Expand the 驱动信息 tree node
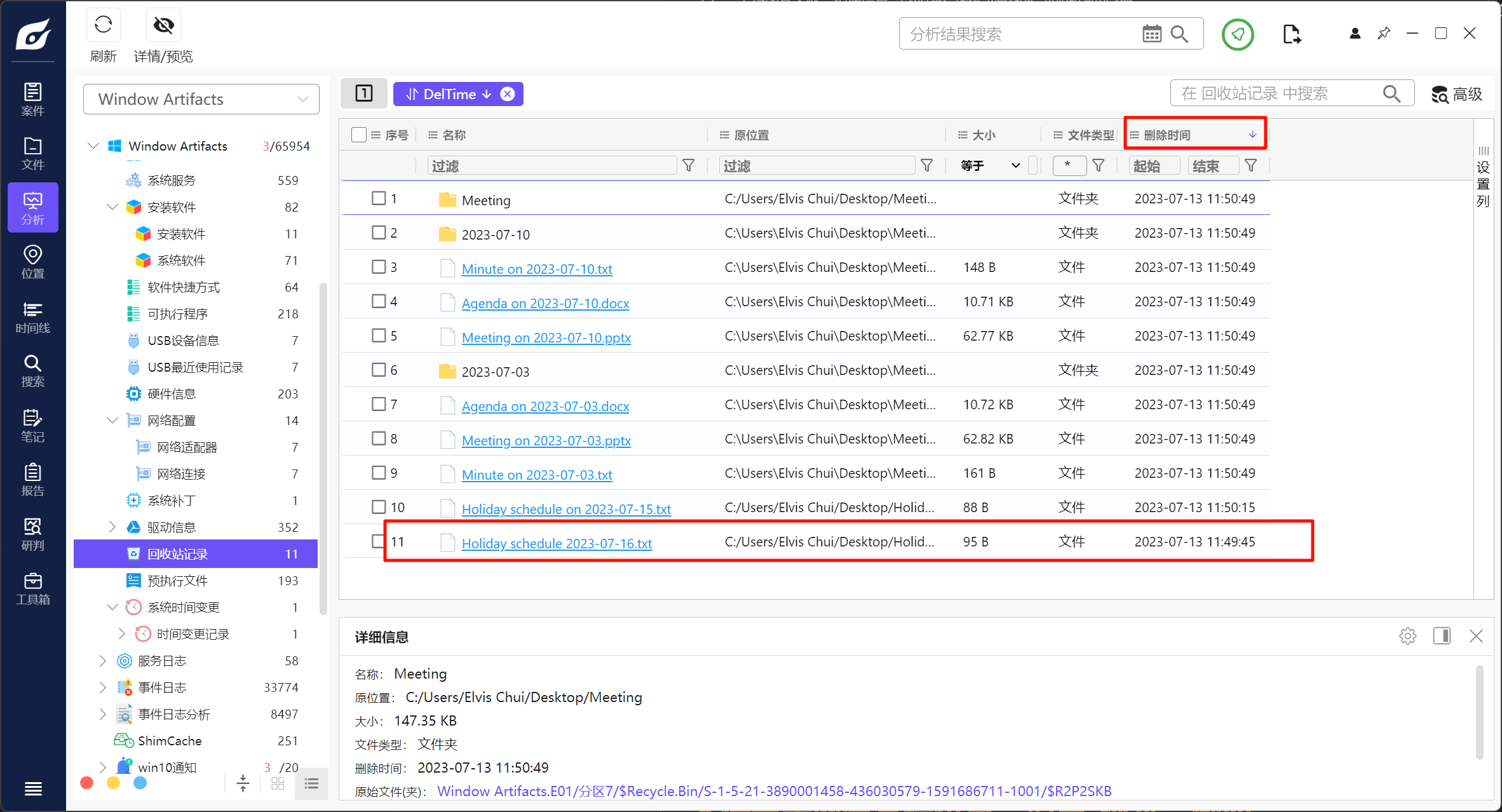 [x=112, y=527]
